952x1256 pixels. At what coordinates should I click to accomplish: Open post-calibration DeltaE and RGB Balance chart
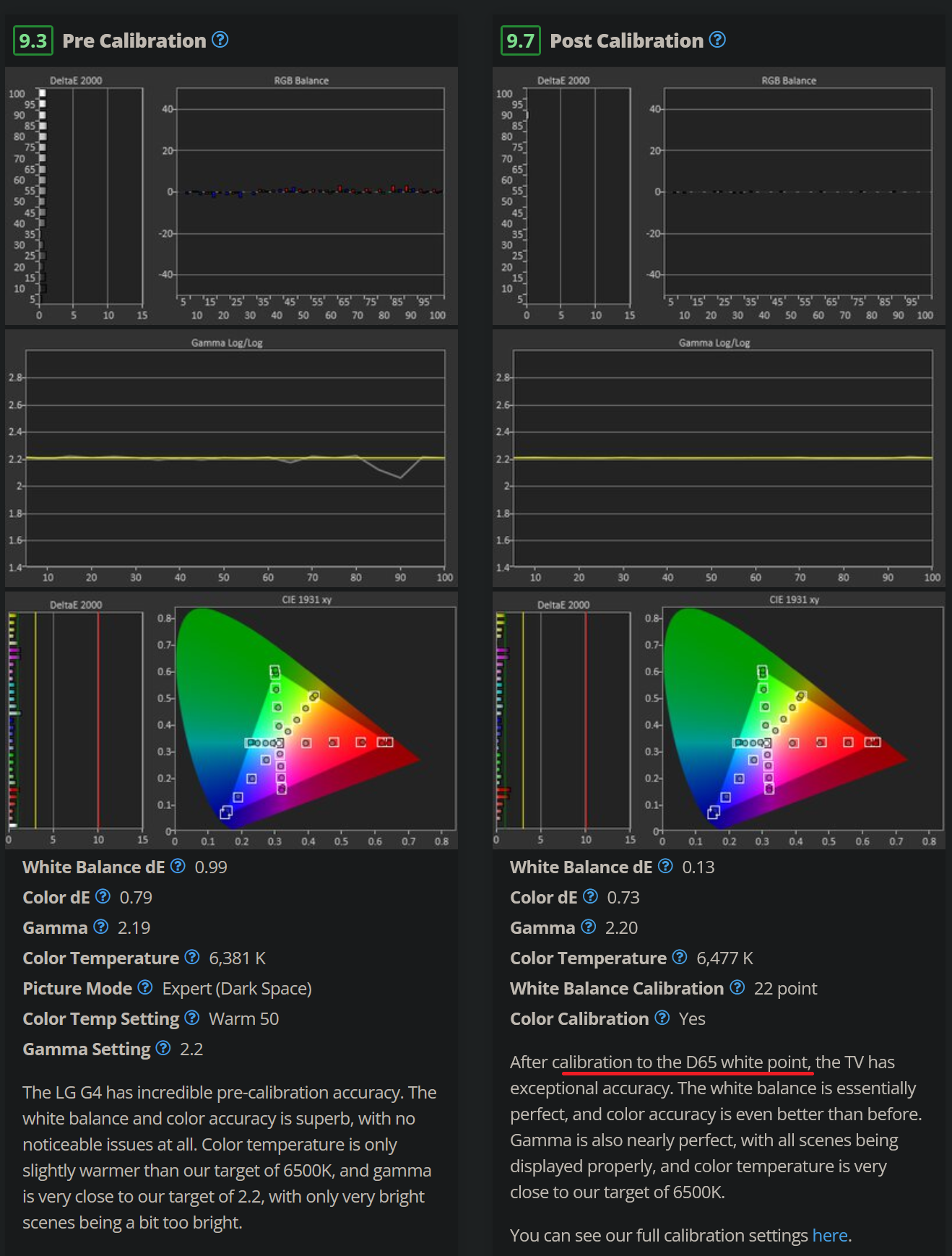tap(719, 196)
